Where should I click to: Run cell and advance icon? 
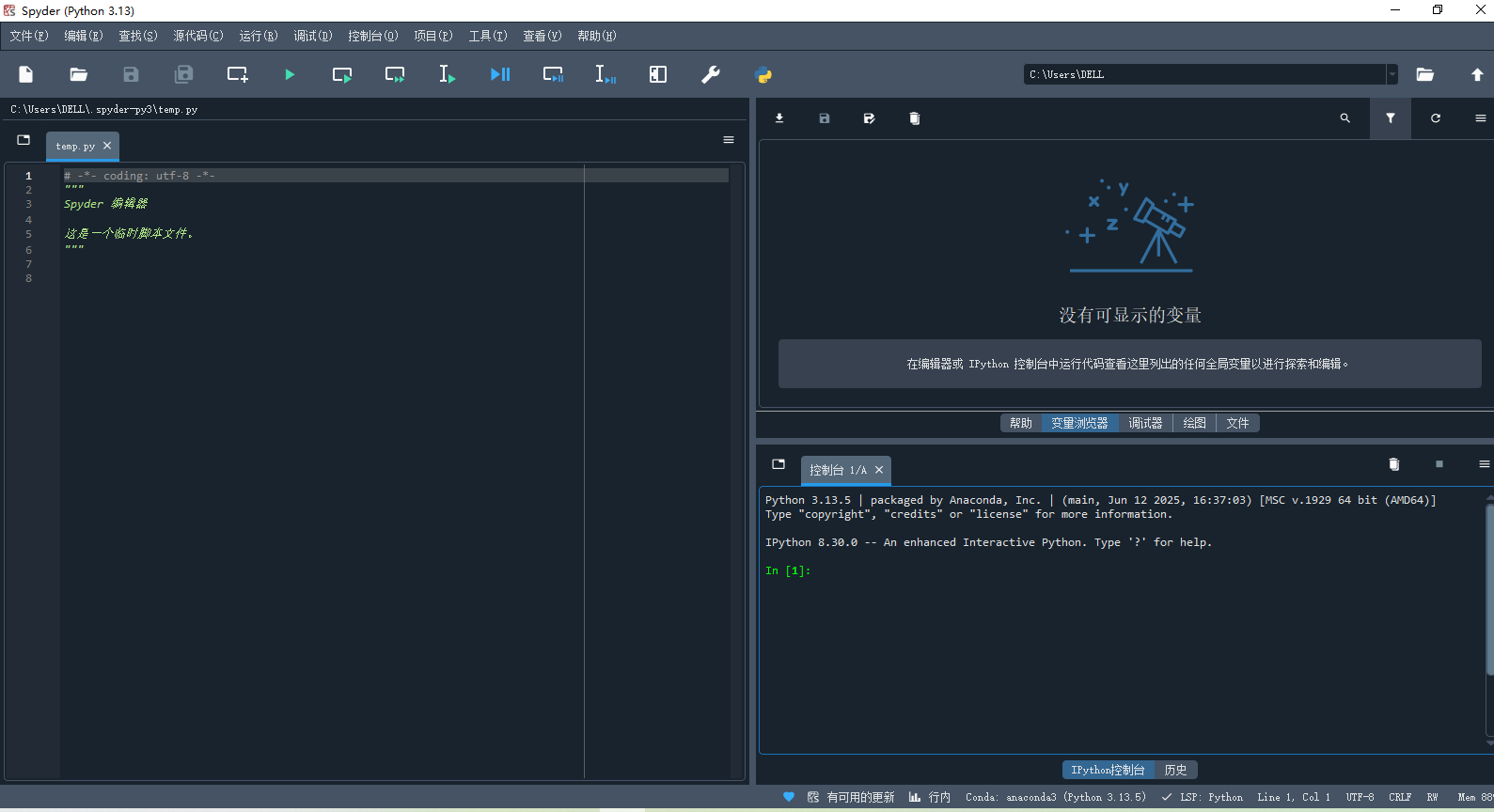click(x=395, y=74)
